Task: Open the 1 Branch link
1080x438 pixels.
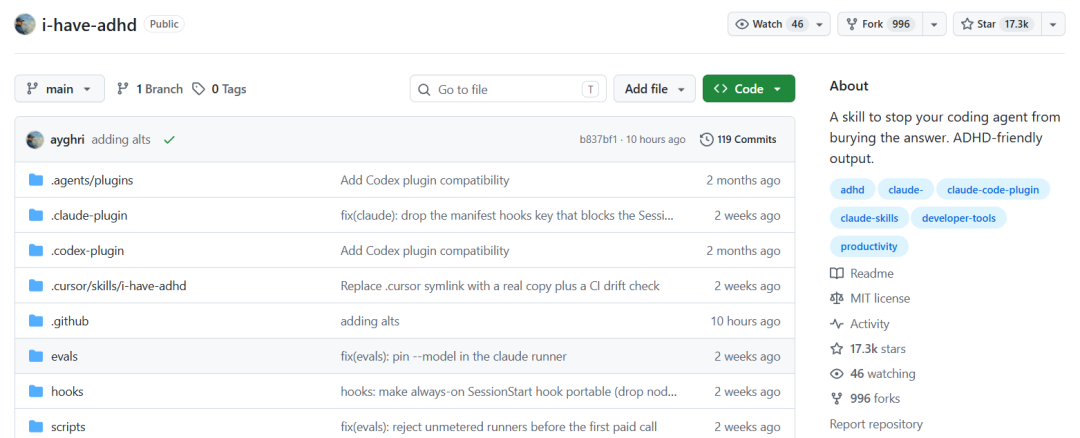Action: pyautogui.click(x=150, y=89)
